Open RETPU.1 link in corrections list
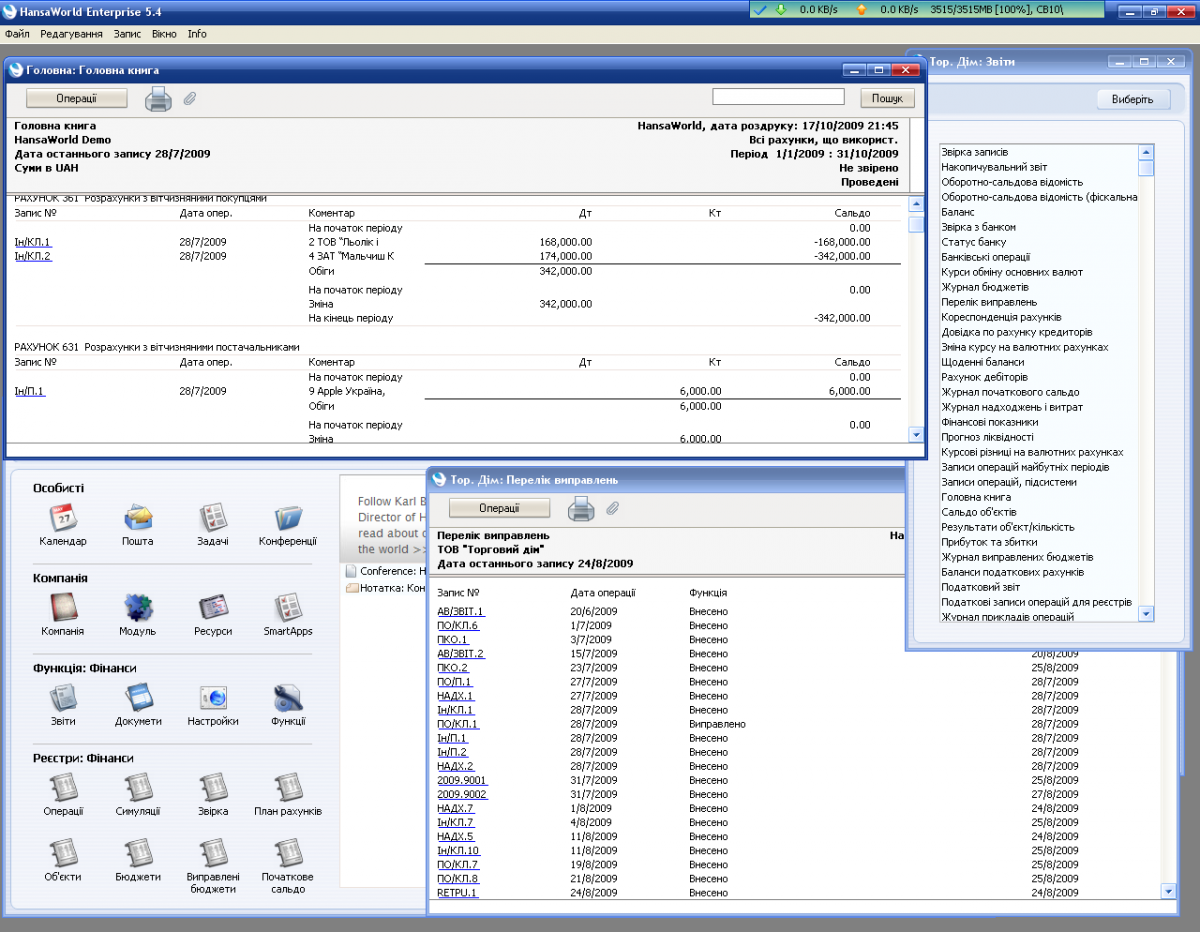The width and height of the screenshot is (1200, 932). point(458,892)
